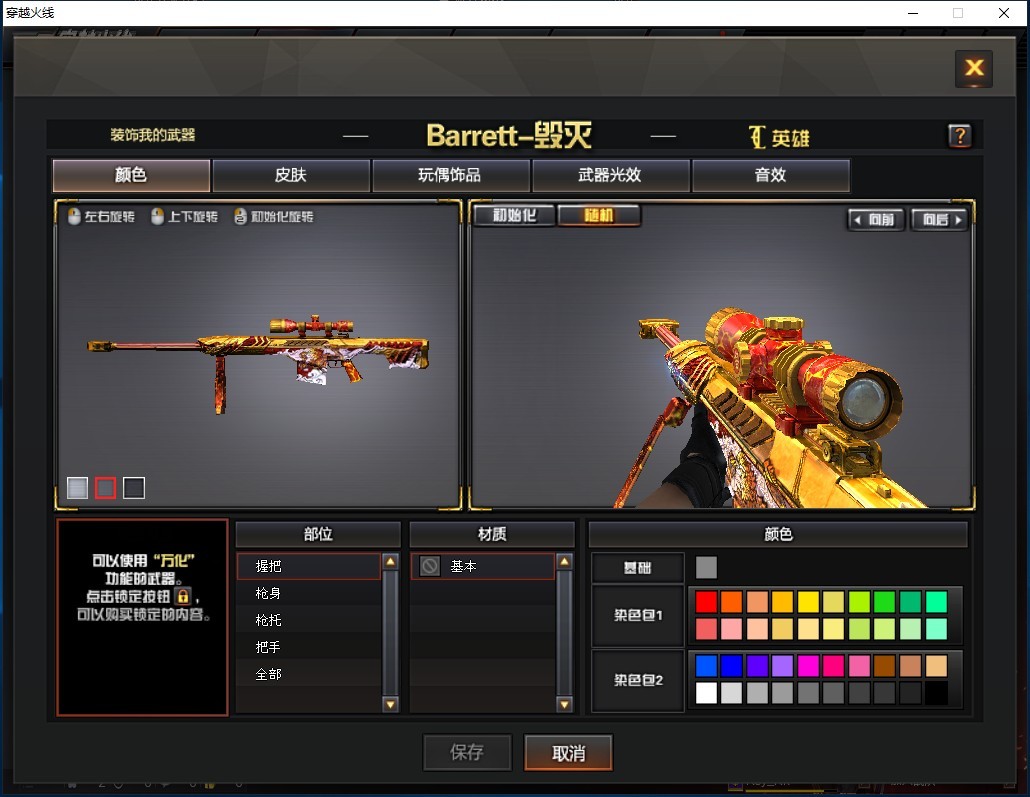This screenshot has height=797, width=1030.
Task: Step back with the 向前 button
Action: pos(876,219)
